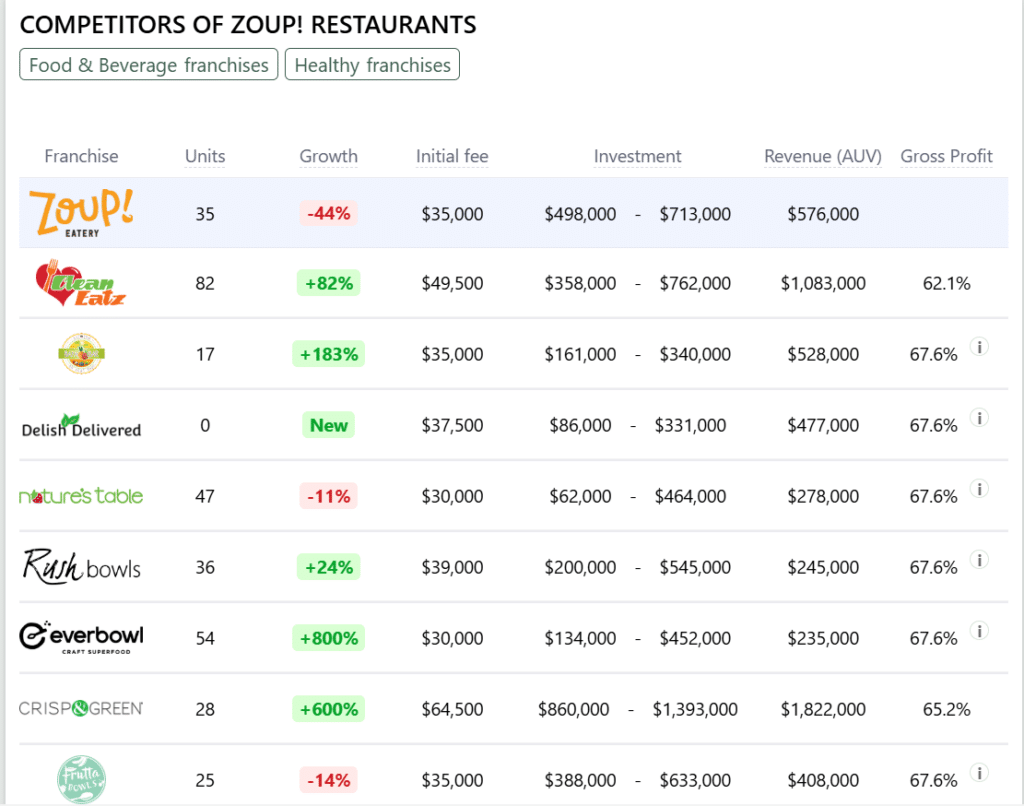1024x806 pixels.
Task: Select the $37,500 initial fee
Action: [452, 425]
